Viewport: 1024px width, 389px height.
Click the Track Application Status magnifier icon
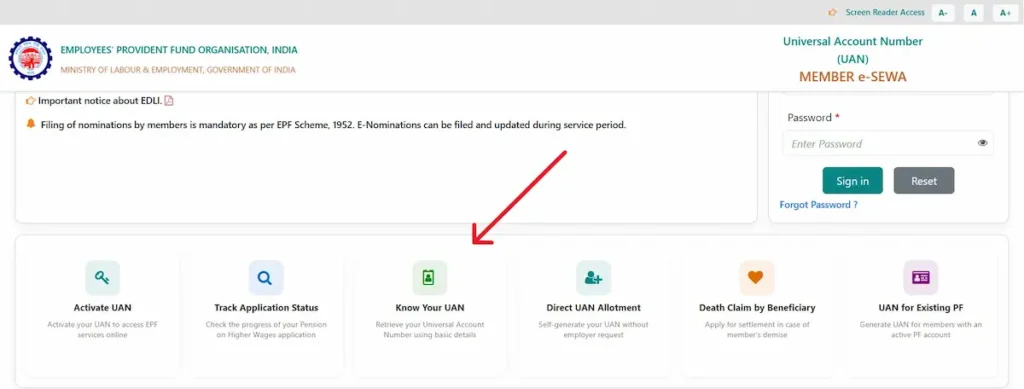click(x=266, y=277)
